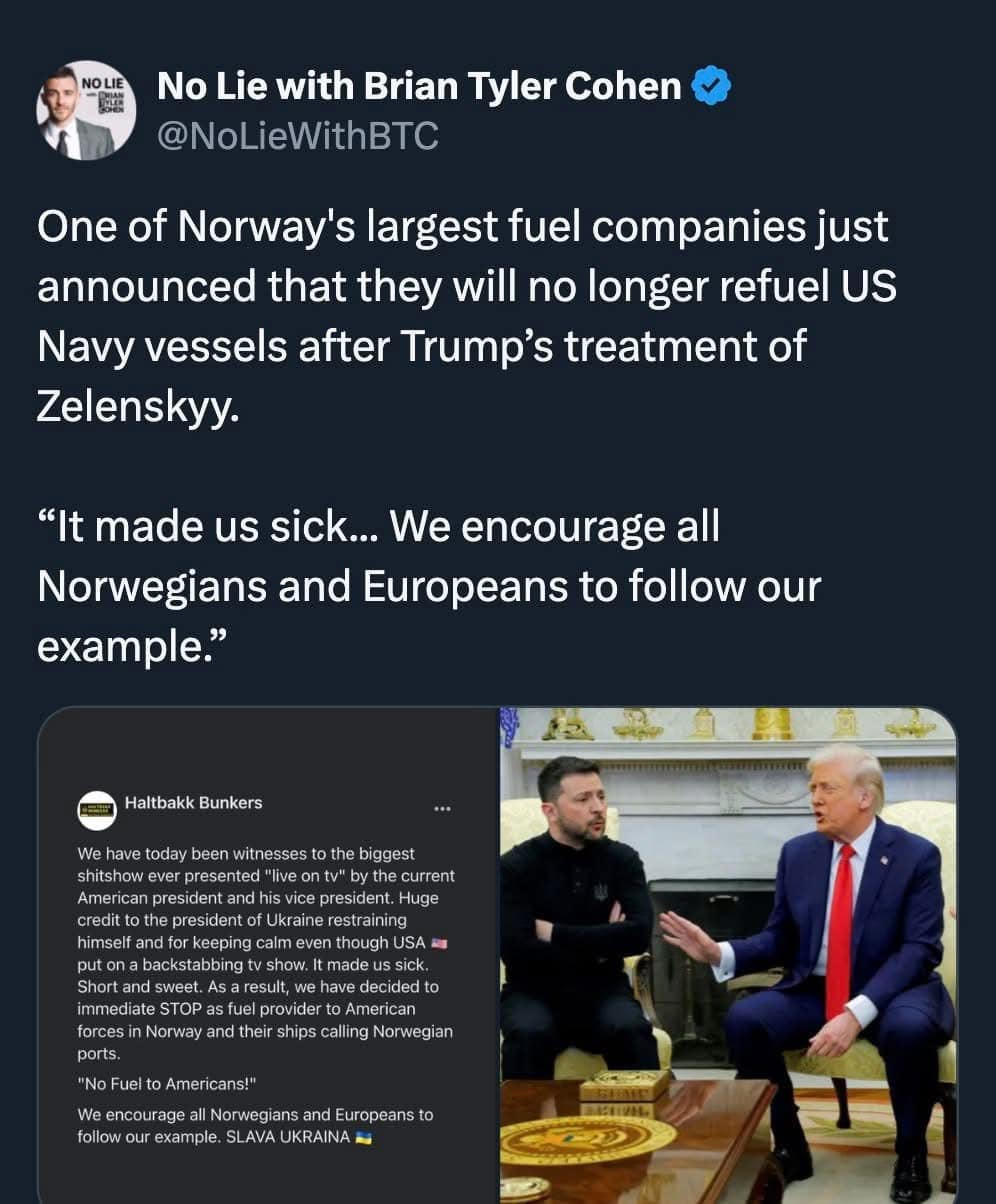Click the Haltbakk Bunkers page name

coord(194,802)
